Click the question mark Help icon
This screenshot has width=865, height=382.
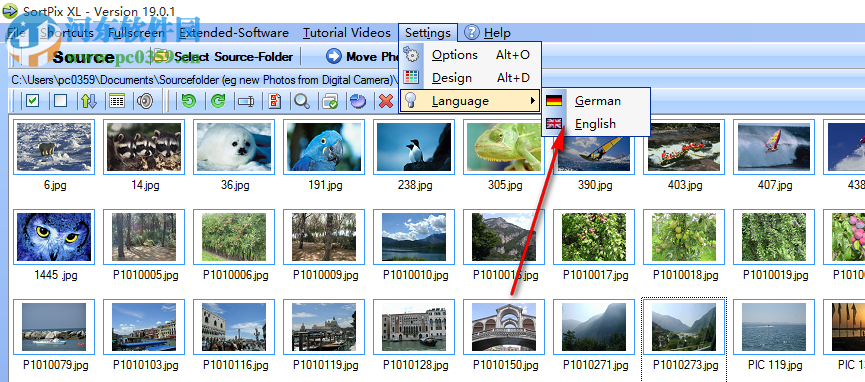[472, 33]
